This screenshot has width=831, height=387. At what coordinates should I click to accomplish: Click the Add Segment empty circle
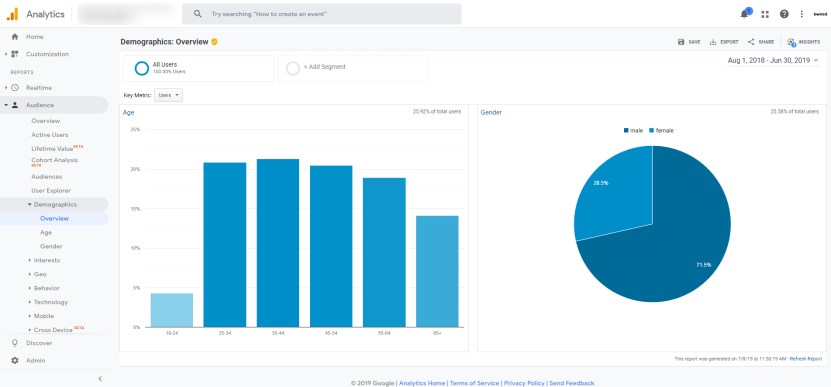(293, 68)
